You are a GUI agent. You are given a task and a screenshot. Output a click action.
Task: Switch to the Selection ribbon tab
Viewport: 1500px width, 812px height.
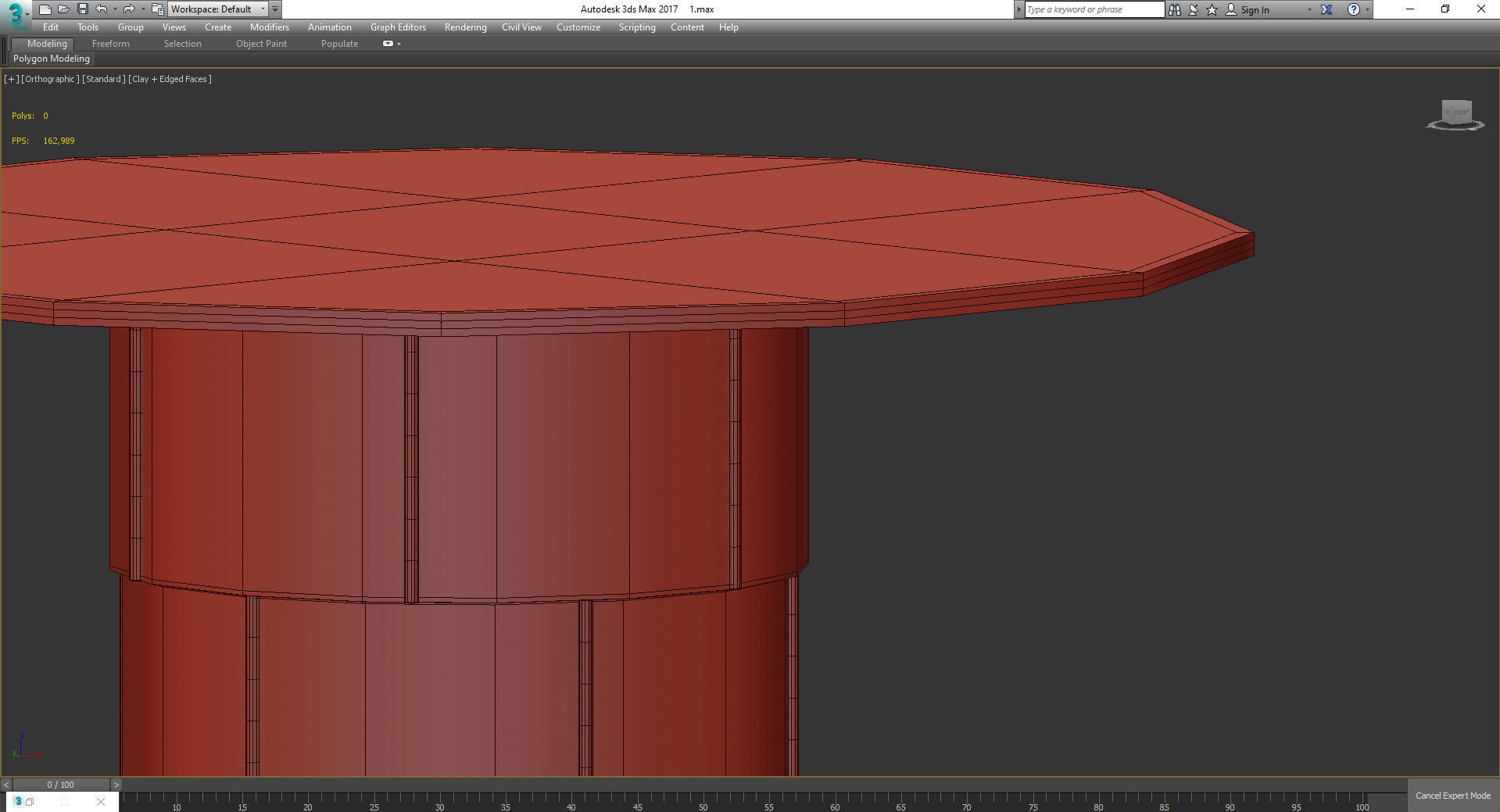(x=183, y=44)
